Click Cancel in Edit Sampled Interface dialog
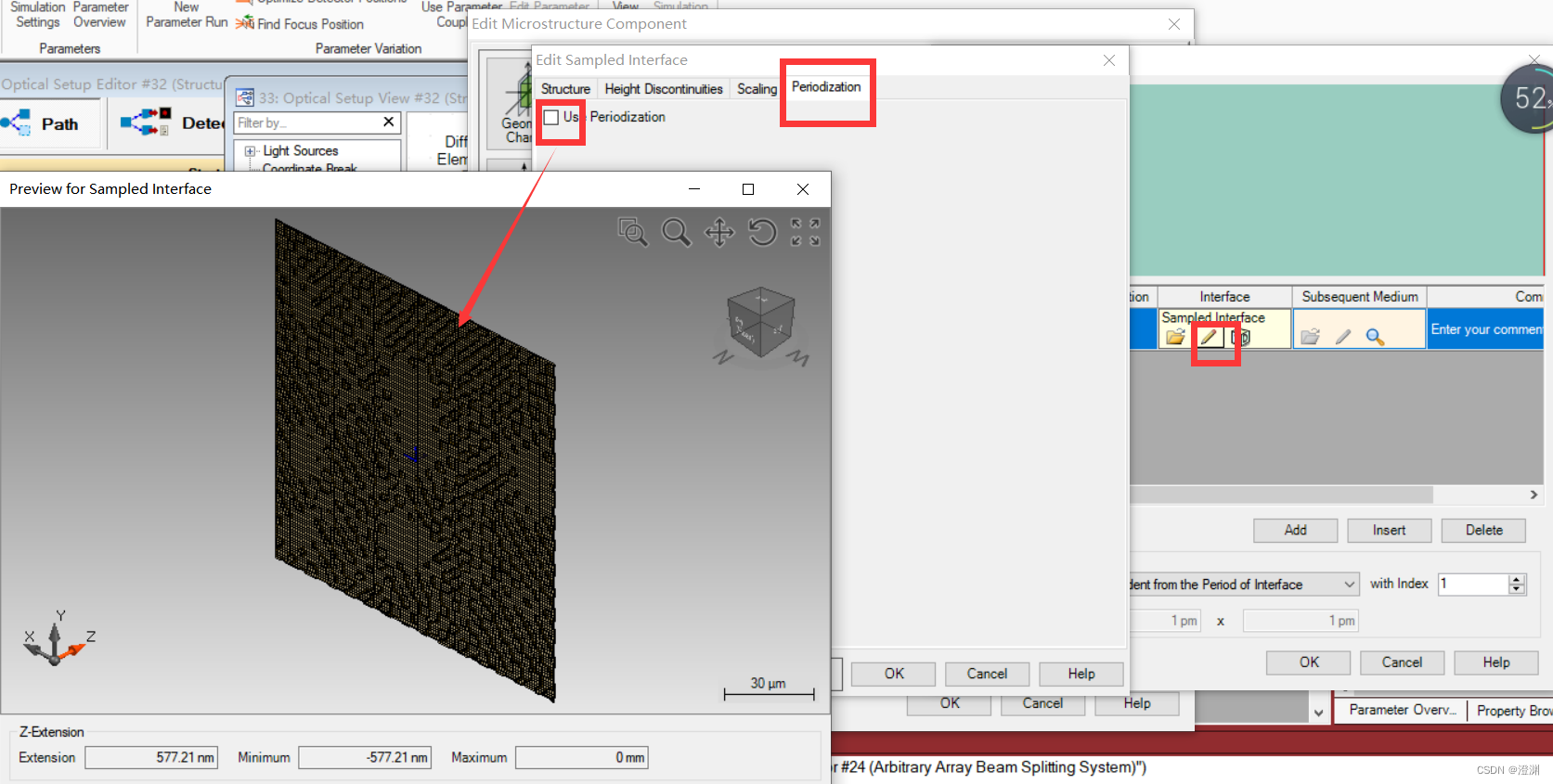This screenshot has height=784, width=1553. (987, 674)
